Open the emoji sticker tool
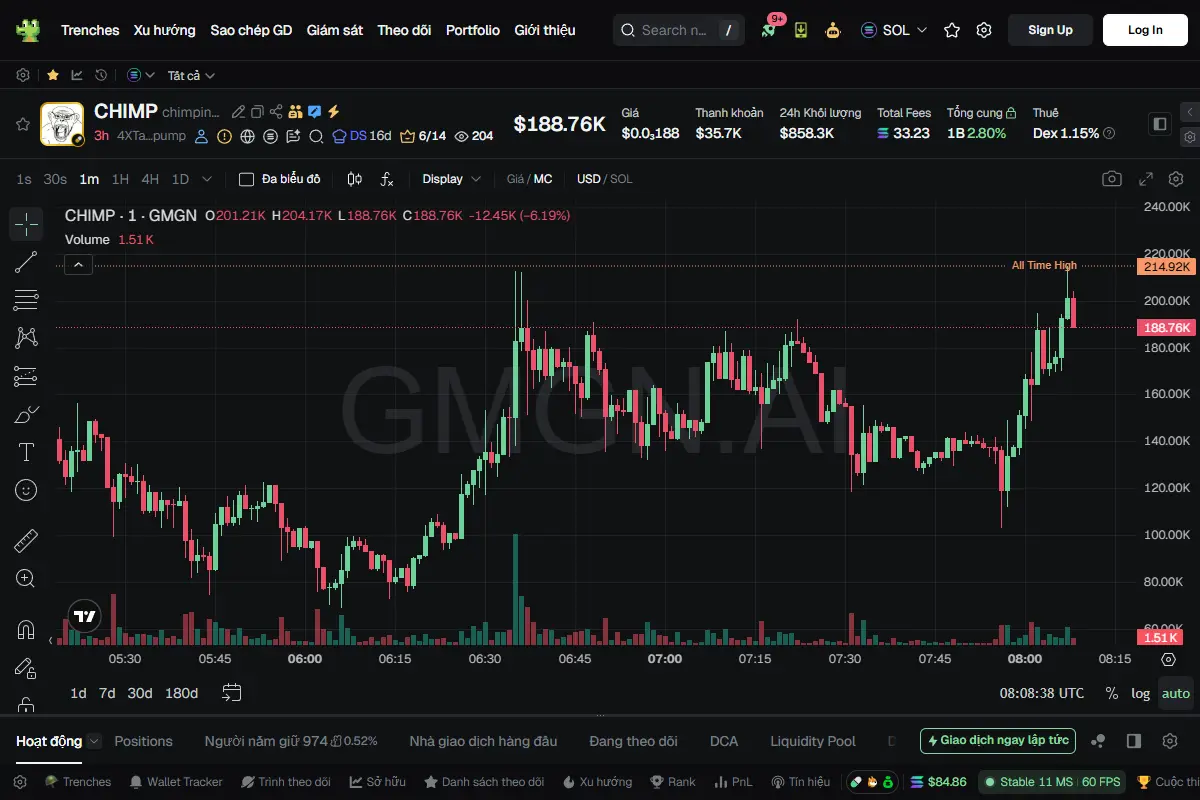Viewport: 1200px width, 800px height. pyautogui.click(x=26, y=490)
